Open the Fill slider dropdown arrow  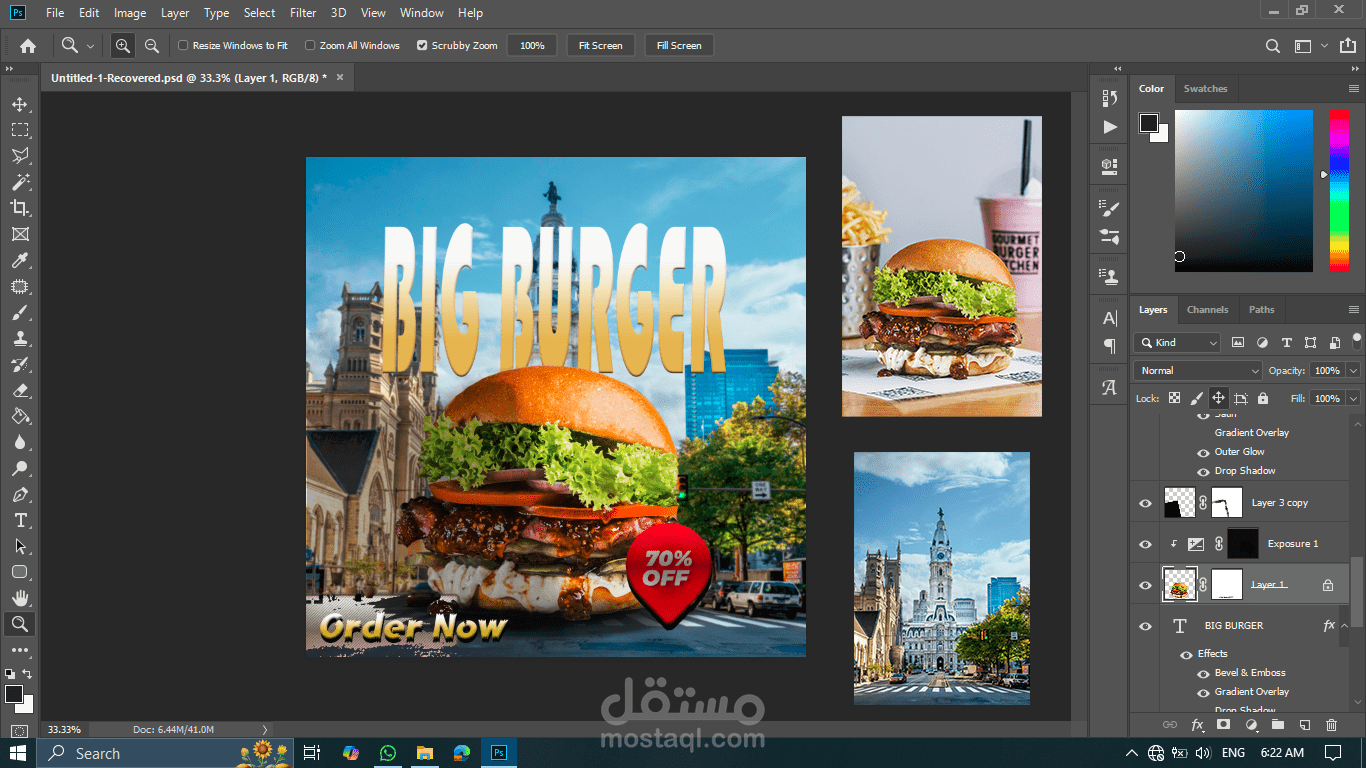(1354, 398)
